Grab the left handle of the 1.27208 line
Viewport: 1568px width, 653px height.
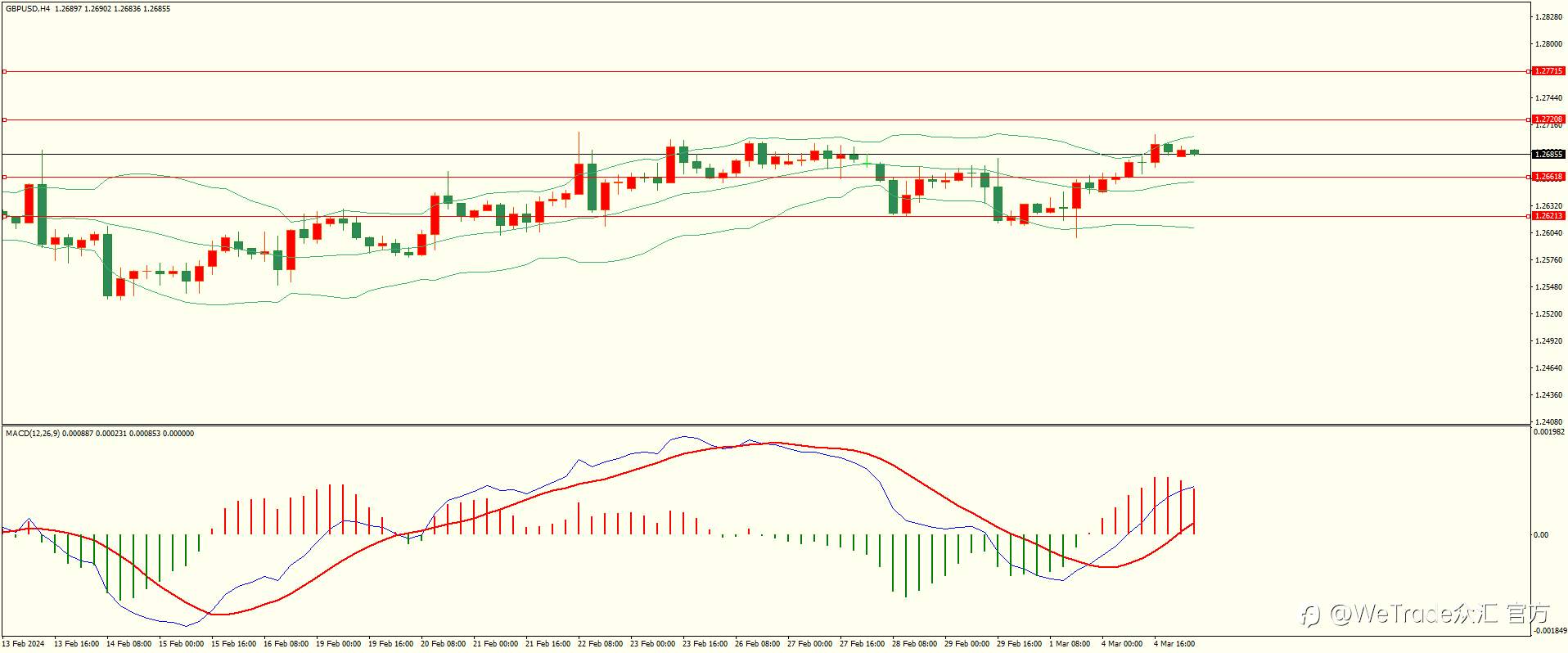click(4, 119)
